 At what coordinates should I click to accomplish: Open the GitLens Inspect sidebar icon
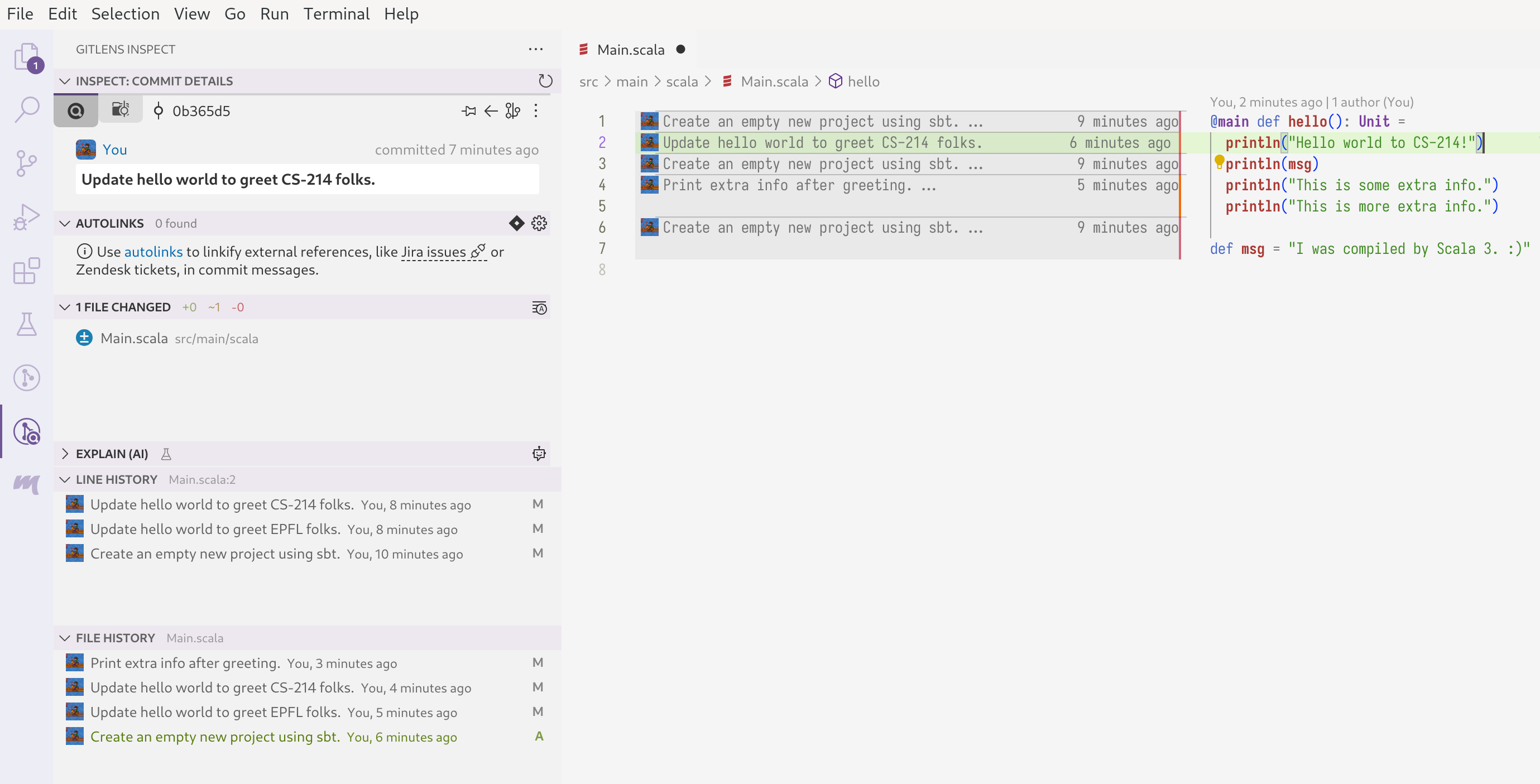coord(27,431)
